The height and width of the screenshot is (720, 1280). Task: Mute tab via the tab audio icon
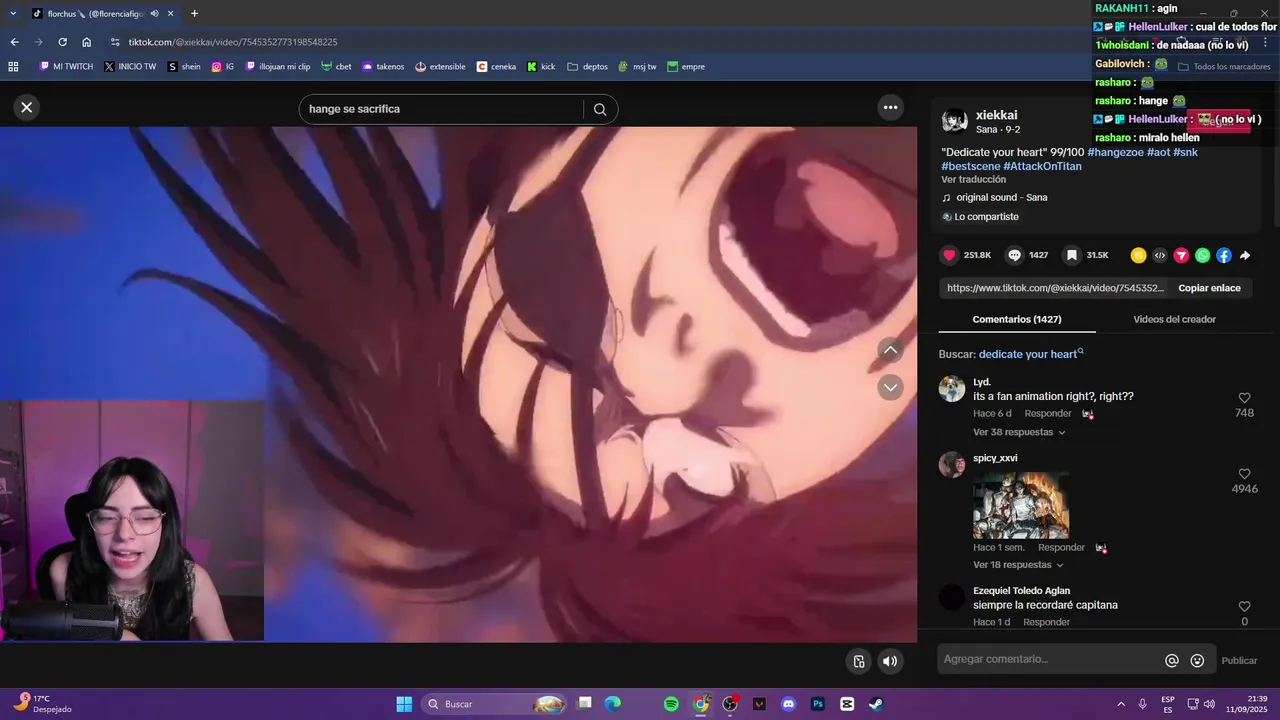tap(154, 13)
